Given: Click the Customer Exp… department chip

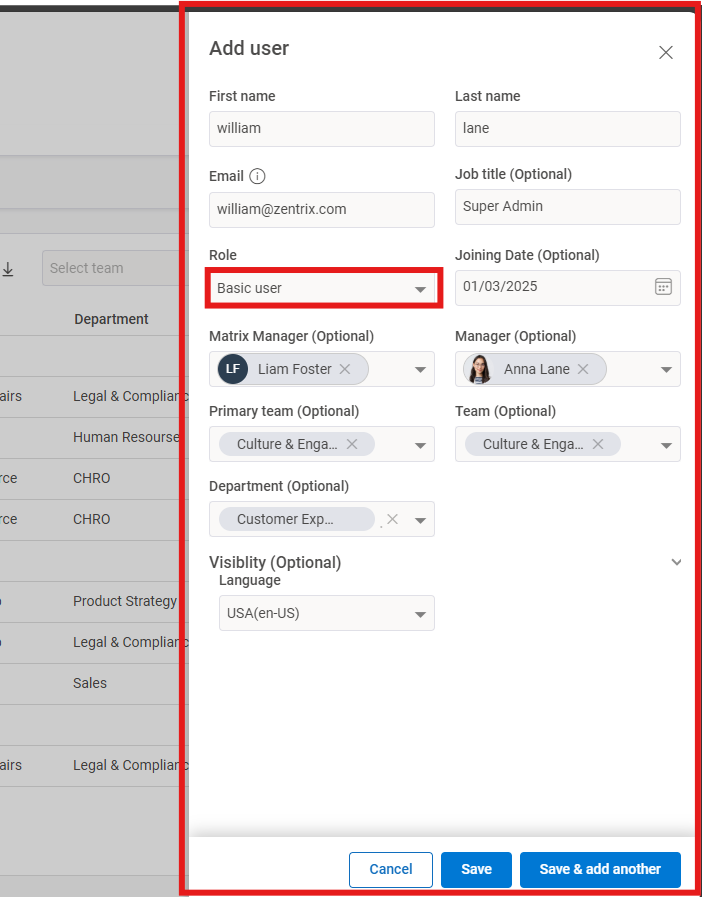Looking at the screenshot, I should 297,519.
